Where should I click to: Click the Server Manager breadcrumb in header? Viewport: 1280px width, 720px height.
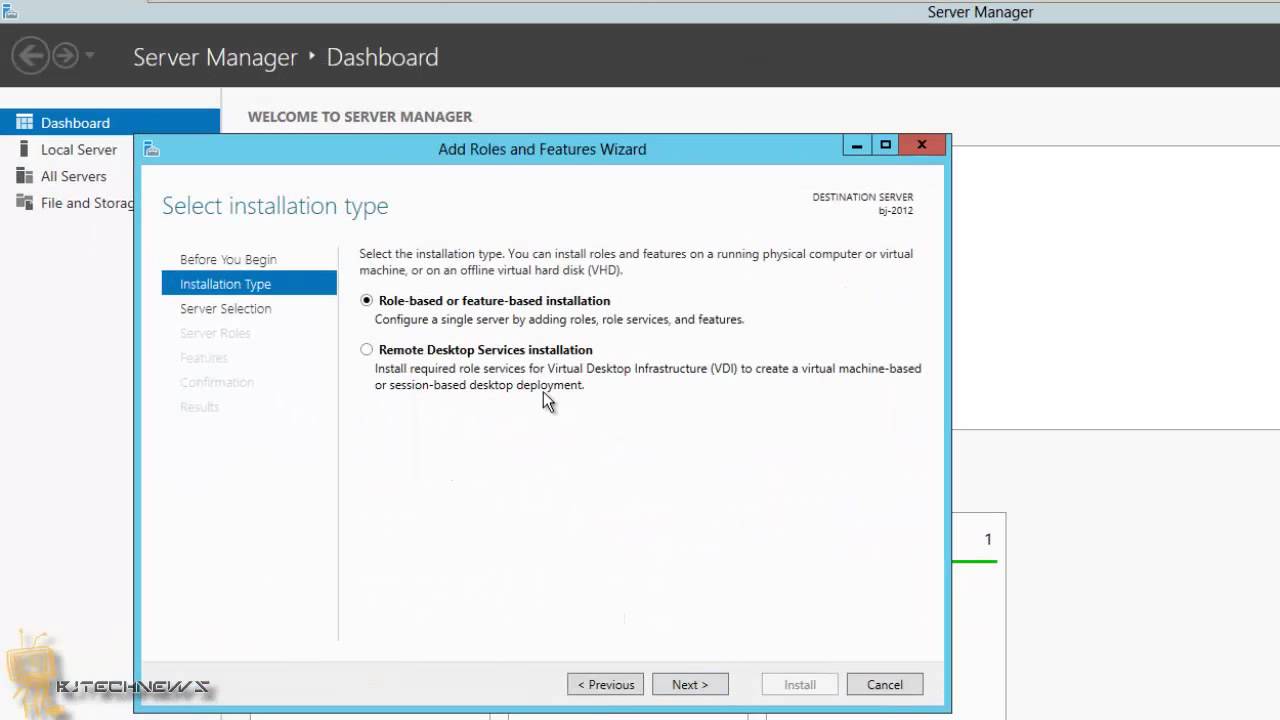pos(215,57)
